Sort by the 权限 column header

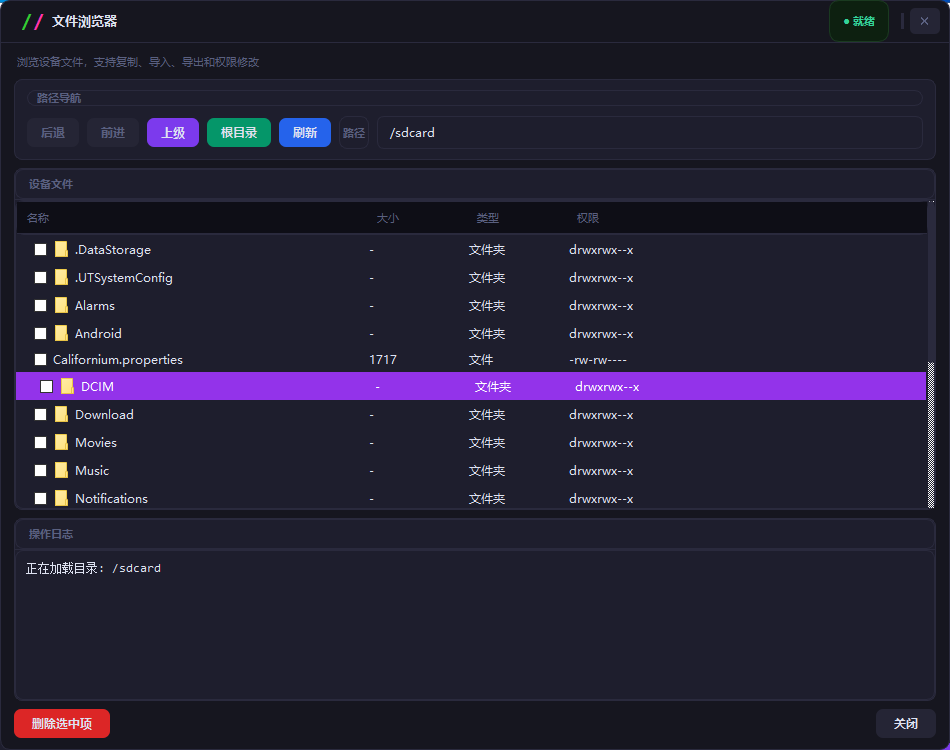point(588,218)
